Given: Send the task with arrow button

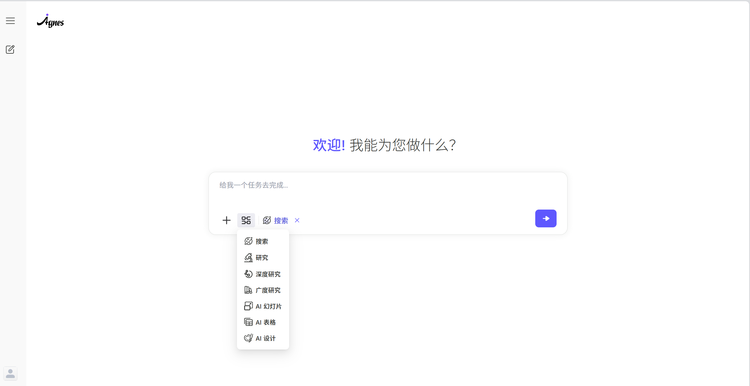Looking at the screenshot, I should pyautogui.click(x=546, y=219).
